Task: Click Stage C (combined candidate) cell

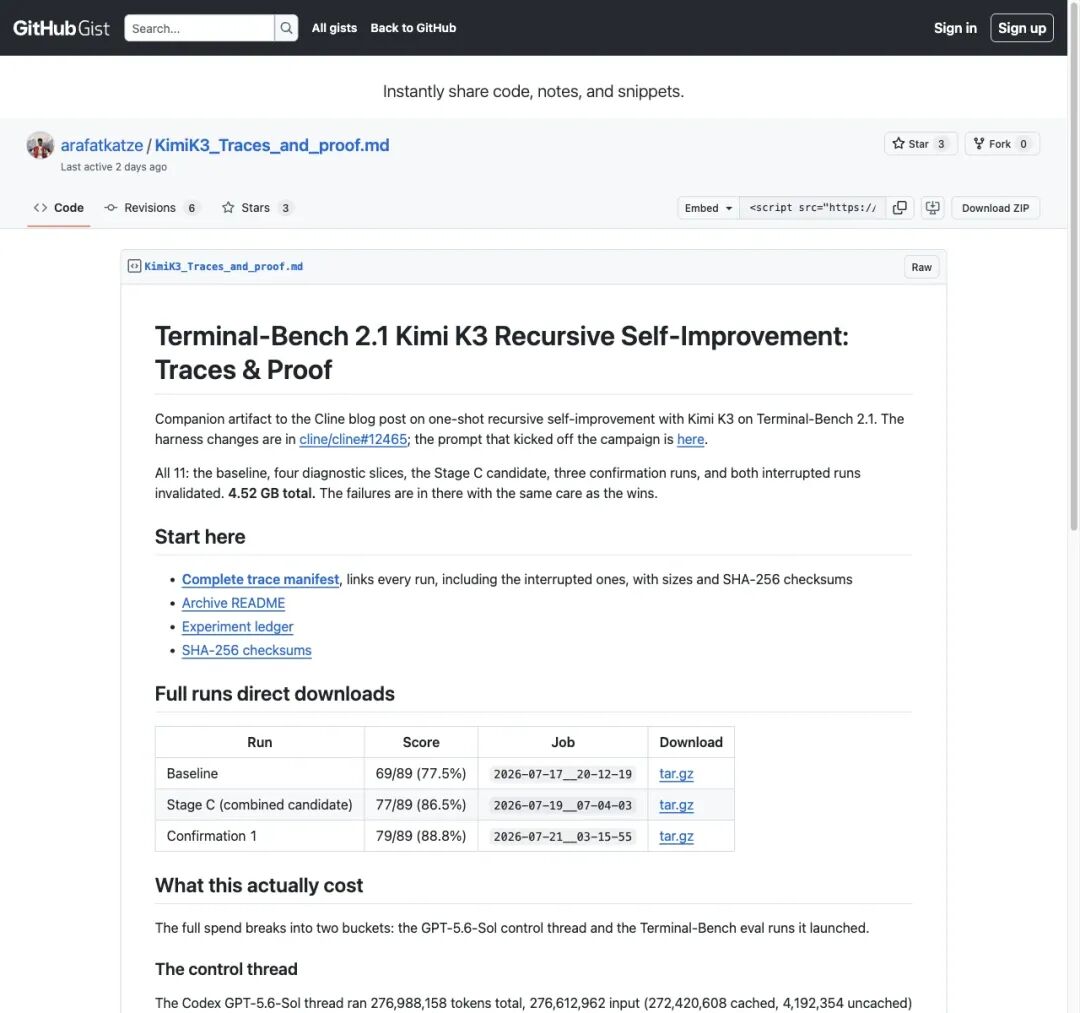Action: pyautogui.click(x=260, y=805)
